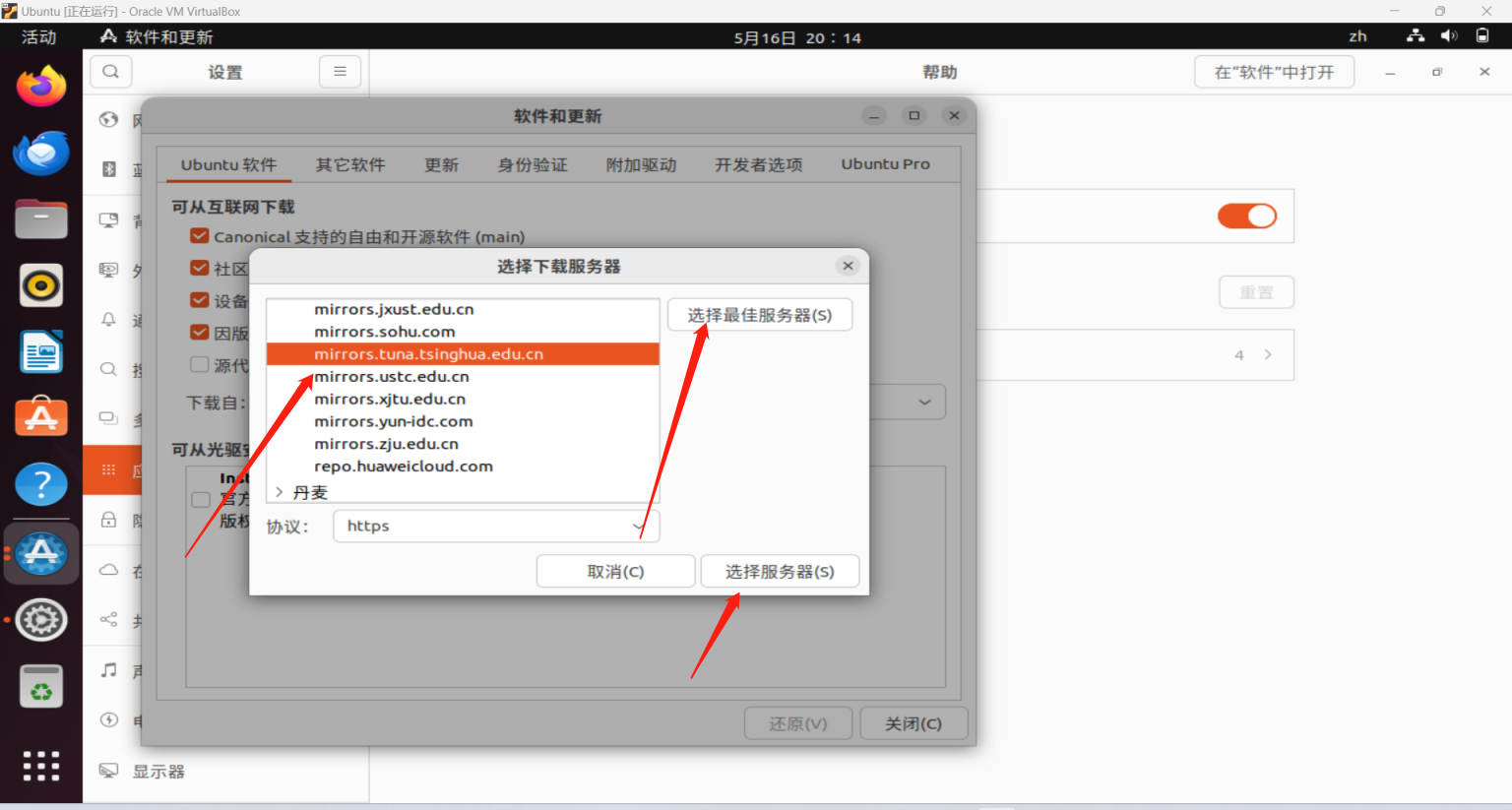This screenshot has height=810, width=1512.
Task: Switch to Ubuntu 软件 tab
Action: pyautogui.click(x=228, y=164)
